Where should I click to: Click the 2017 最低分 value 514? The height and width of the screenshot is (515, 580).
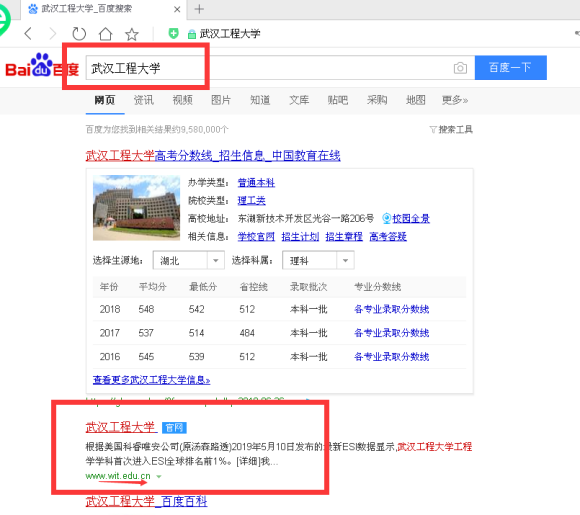tap(196, 333)
